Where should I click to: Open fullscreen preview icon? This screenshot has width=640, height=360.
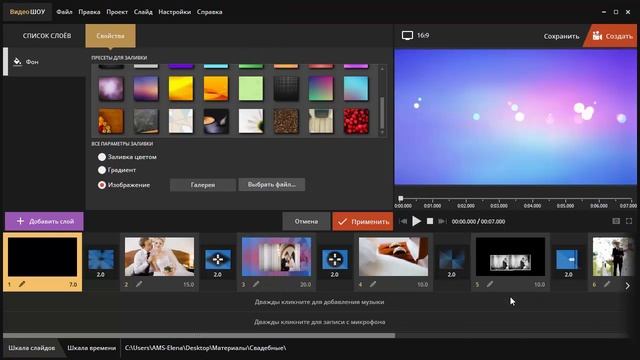[x=629, y=221]
